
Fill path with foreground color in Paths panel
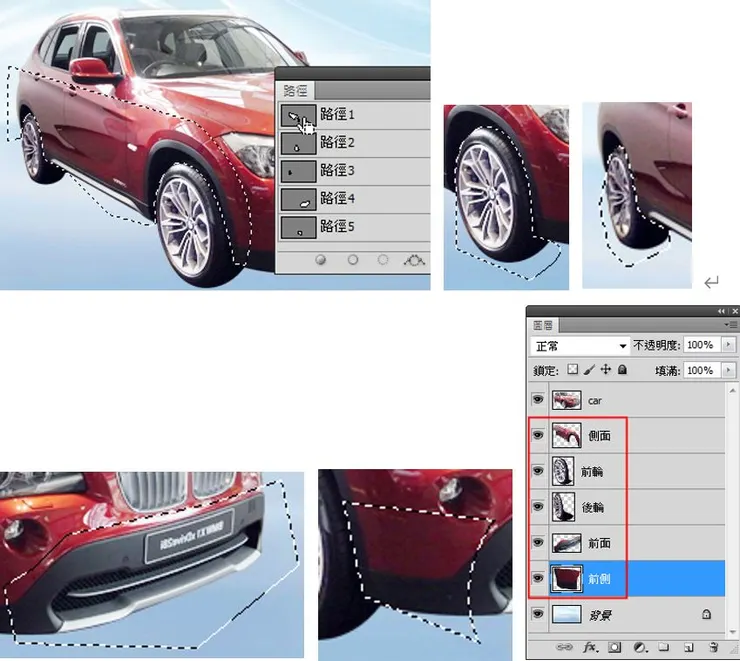pyautogui.click(x=320, y=260)
